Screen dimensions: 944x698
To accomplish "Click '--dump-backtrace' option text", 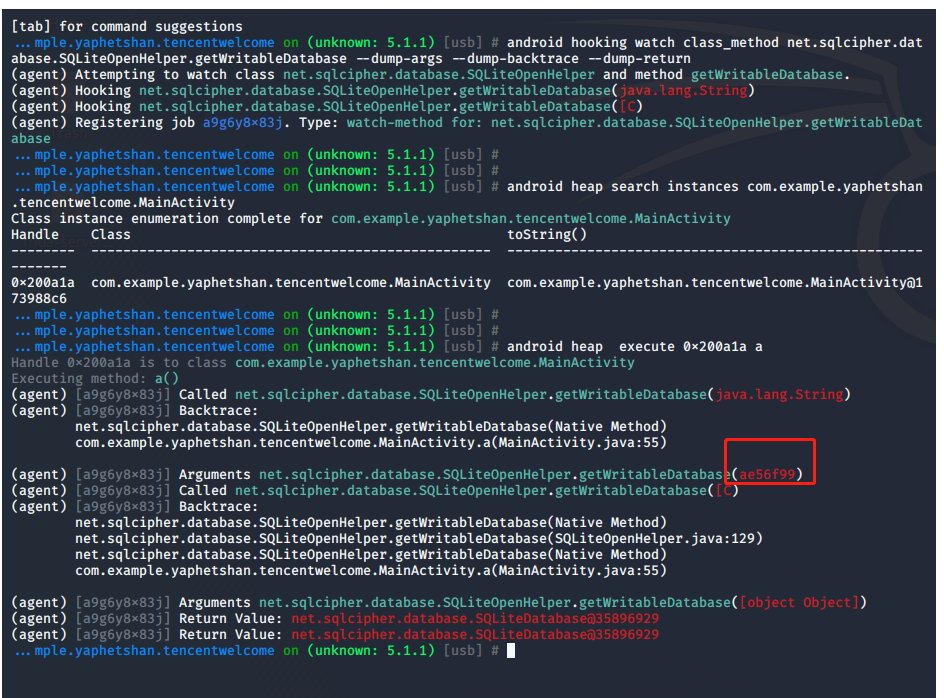I will (515, 59).
